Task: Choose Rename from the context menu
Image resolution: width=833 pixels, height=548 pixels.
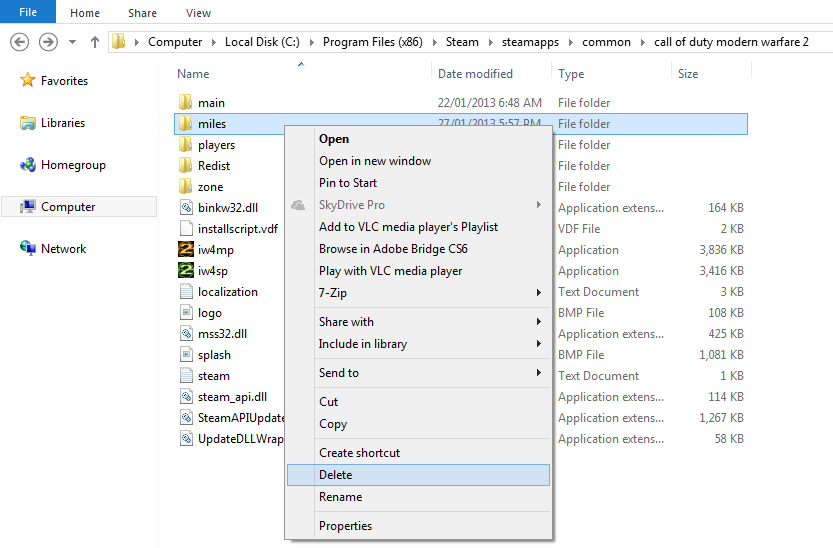Action: point(418,497)
